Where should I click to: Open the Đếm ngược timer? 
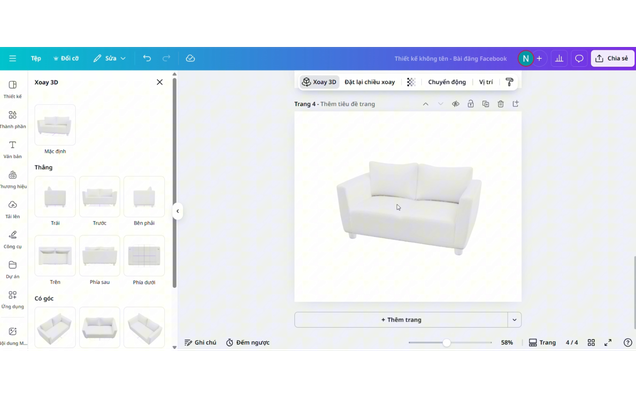coord(247,342)
